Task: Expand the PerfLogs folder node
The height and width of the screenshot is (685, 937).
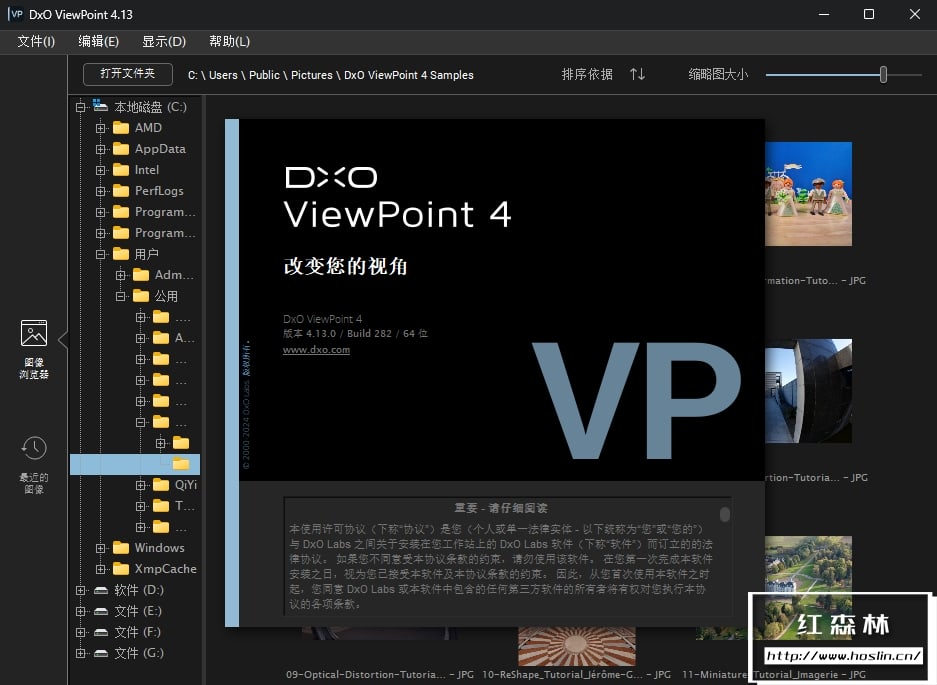Action: [x=100, y=191]
